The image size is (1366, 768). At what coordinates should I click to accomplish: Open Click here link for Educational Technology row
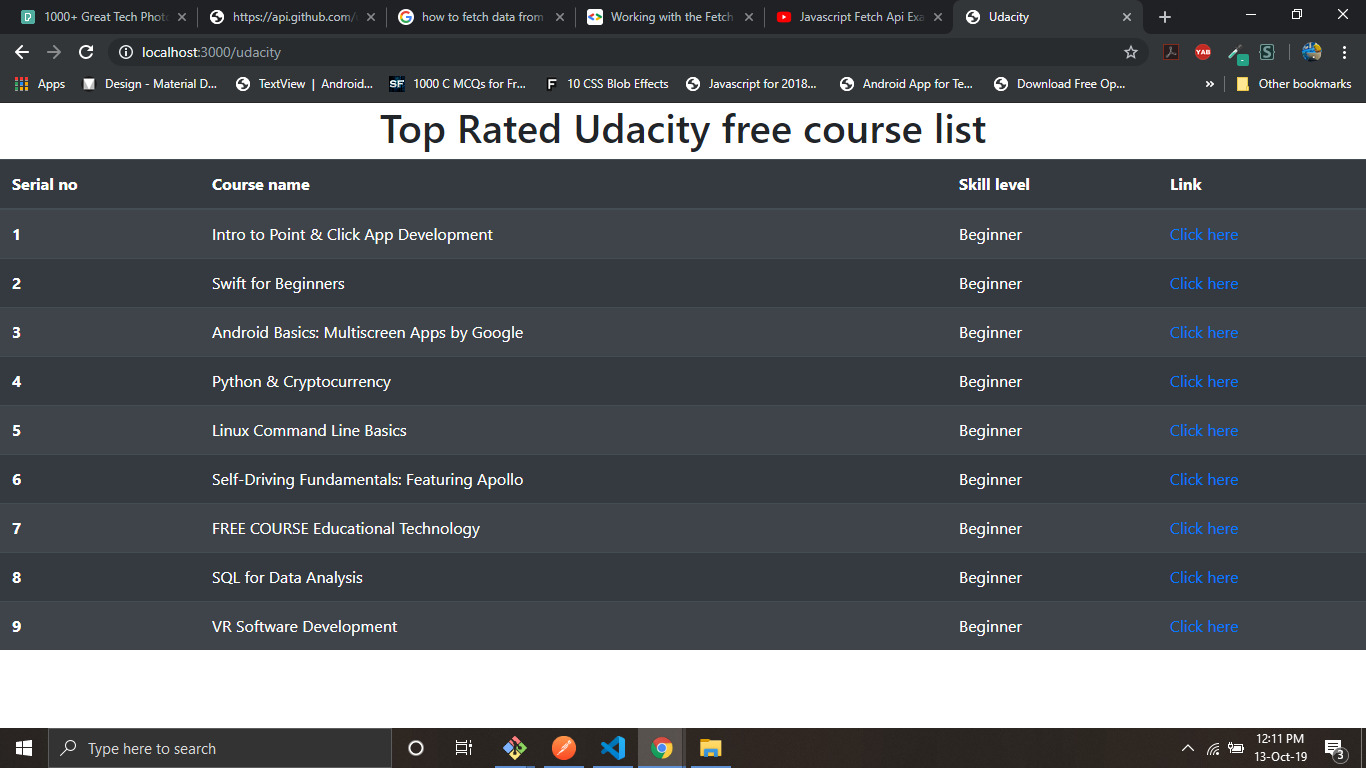pyautogui.click(x=1203, y=529)
